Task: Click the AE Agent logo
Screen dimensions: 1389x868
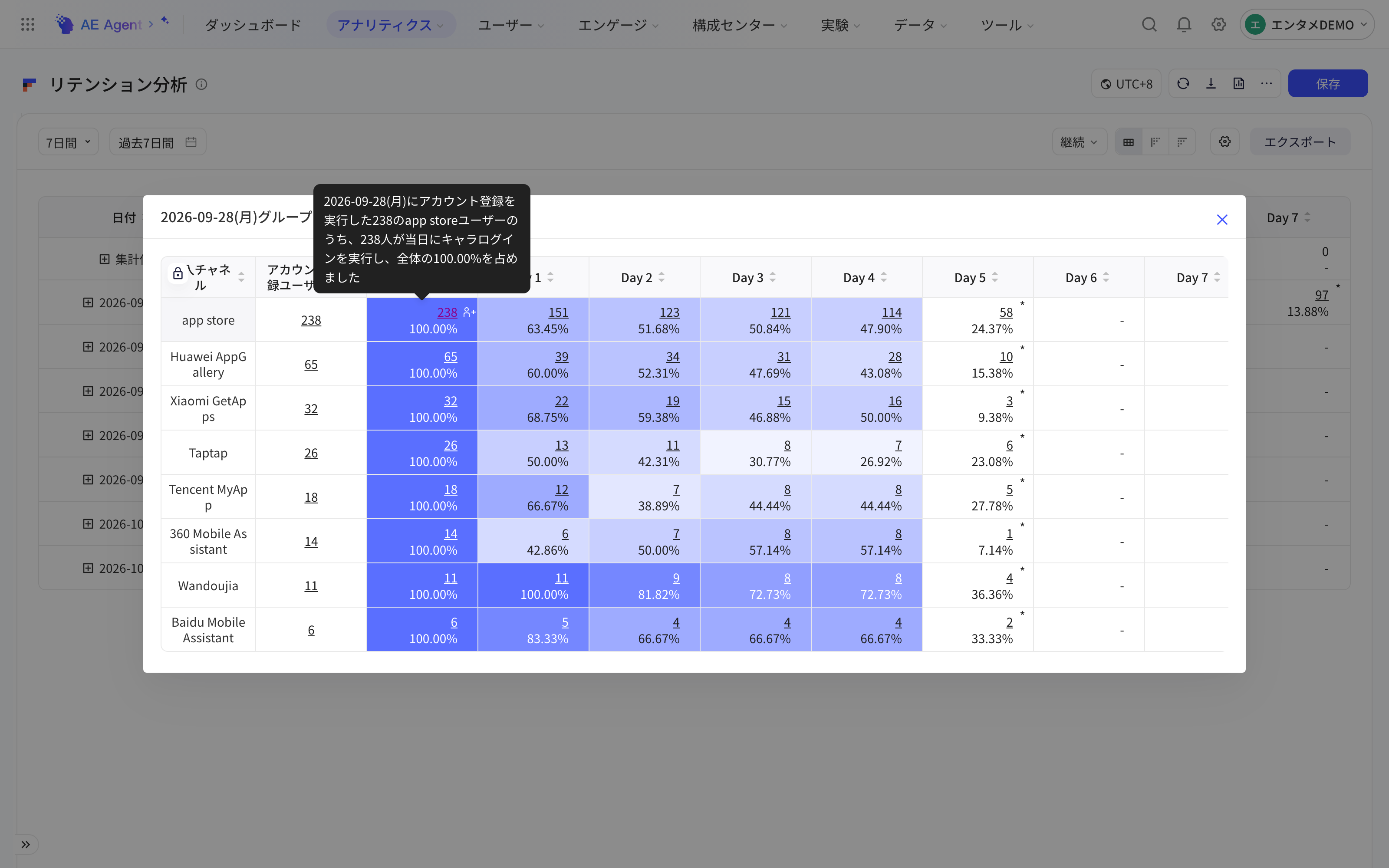Action: coord(98,24)
